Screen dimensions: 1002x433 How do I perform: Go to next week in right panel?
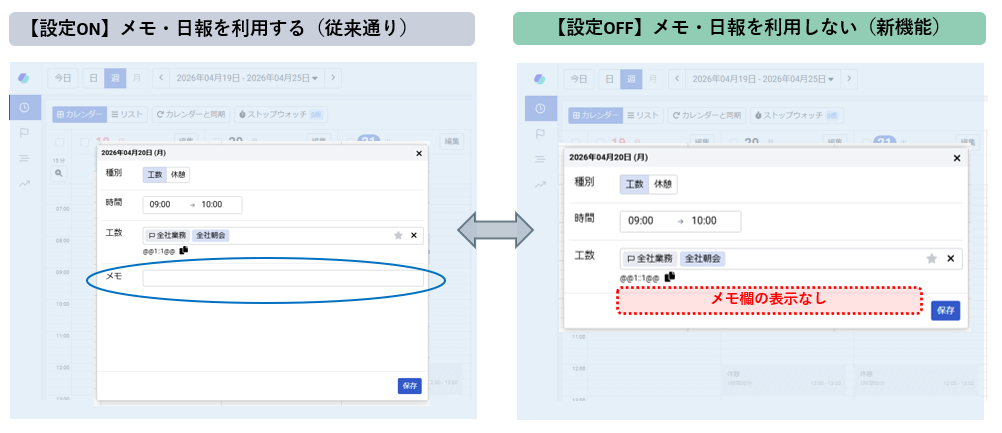tap(847, 78)
